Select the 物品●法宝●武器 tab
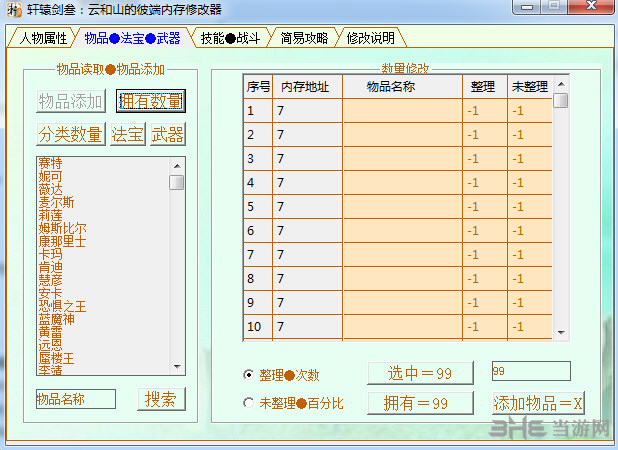 pyautogui.click(x=132, y=38)
